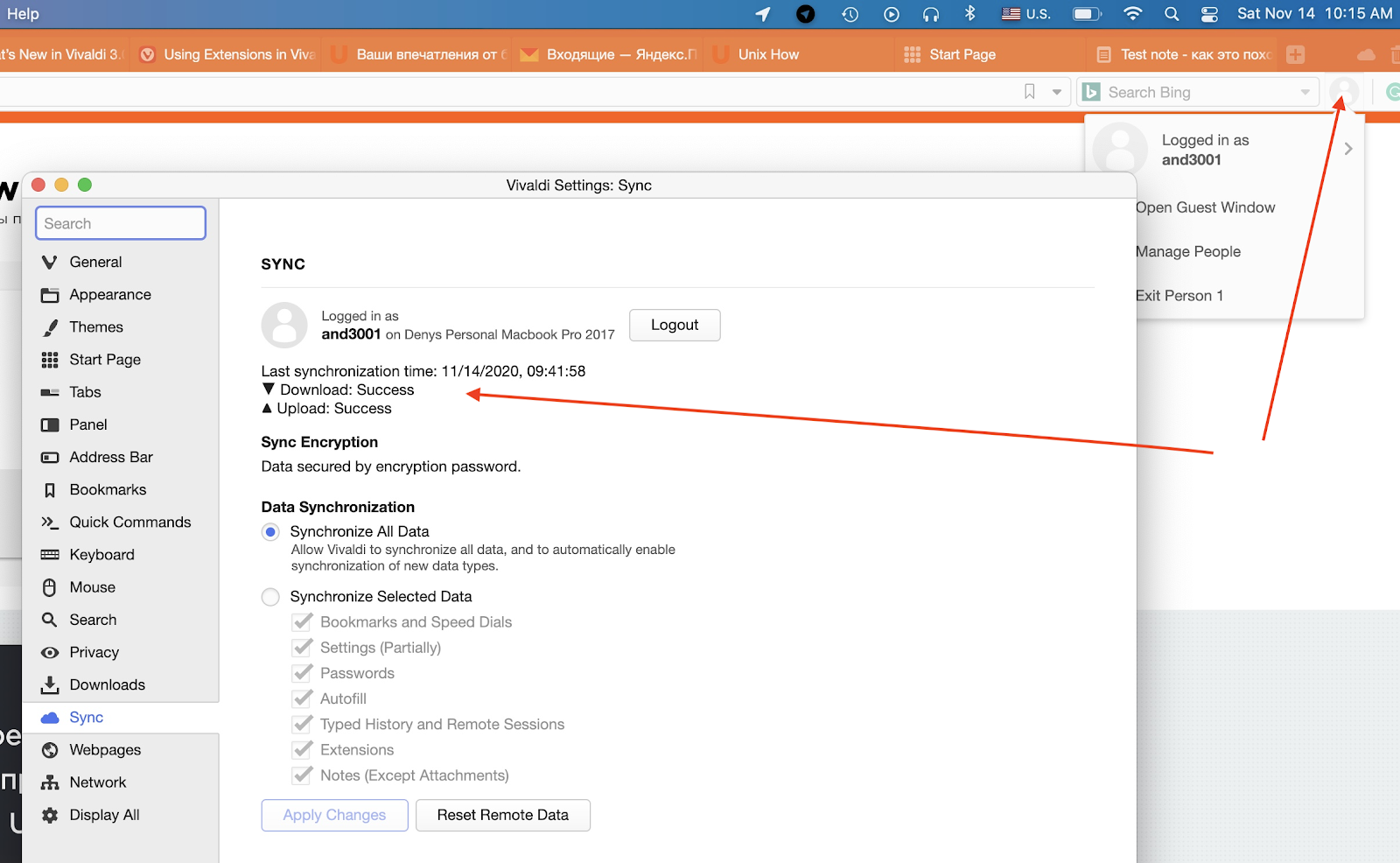The width and height of the screenshot is (1400, 863).
Task: Open macOS Control Center icon
Action: [x=1209, y=14]
